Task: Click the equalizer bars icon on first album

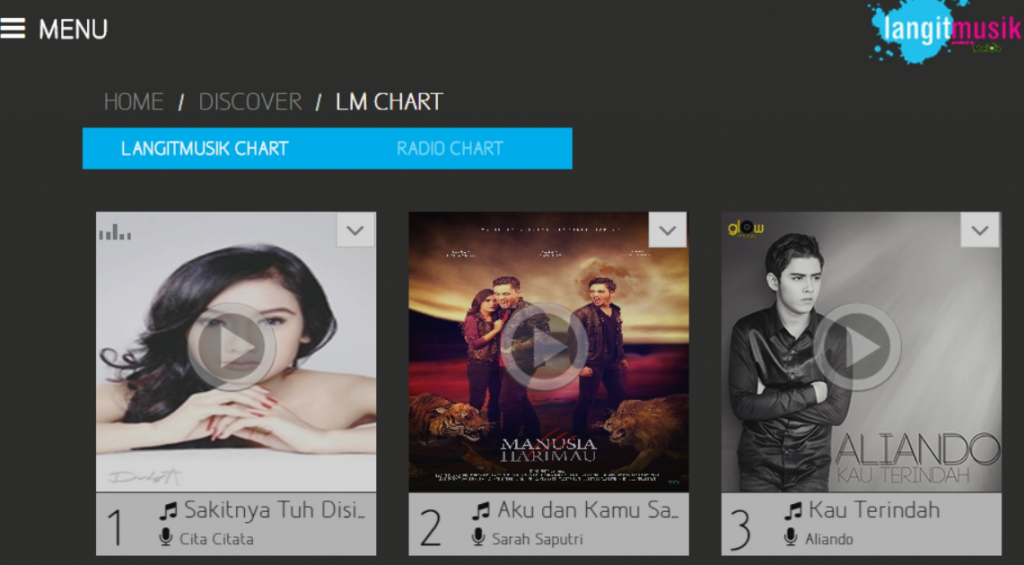Action: coord(115,232)
